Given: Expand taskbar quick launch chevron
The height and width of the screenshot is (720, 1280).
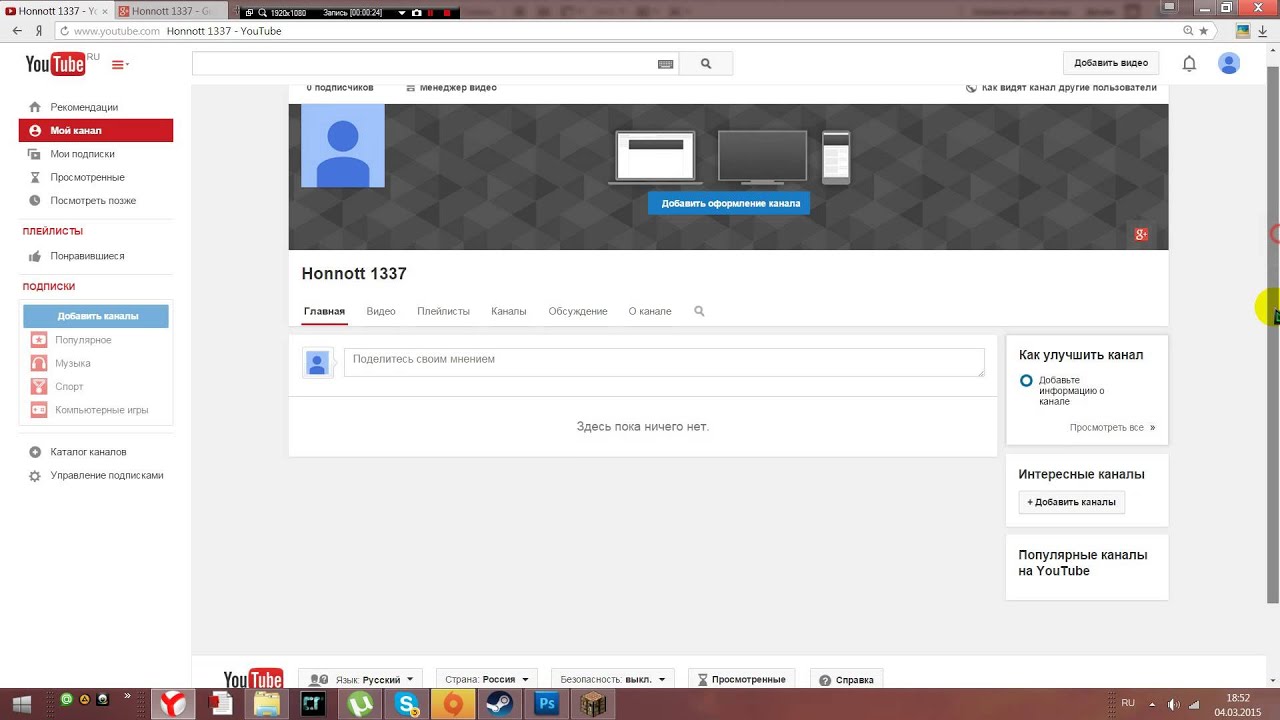Looking at the screenshot, I should (128, 696).
